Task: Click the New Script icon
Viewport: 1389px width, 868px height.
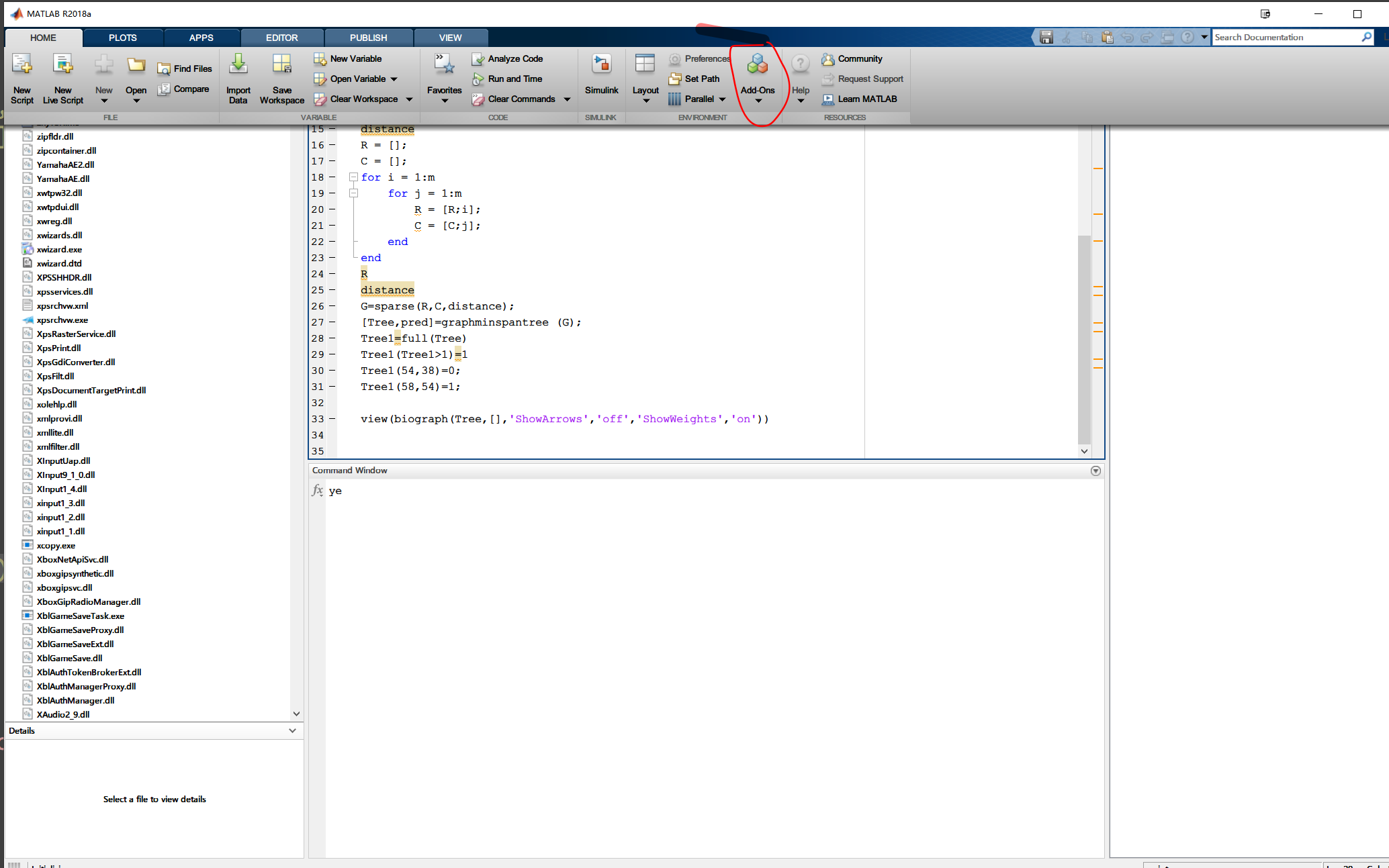Action: click(x=21, y=65)
